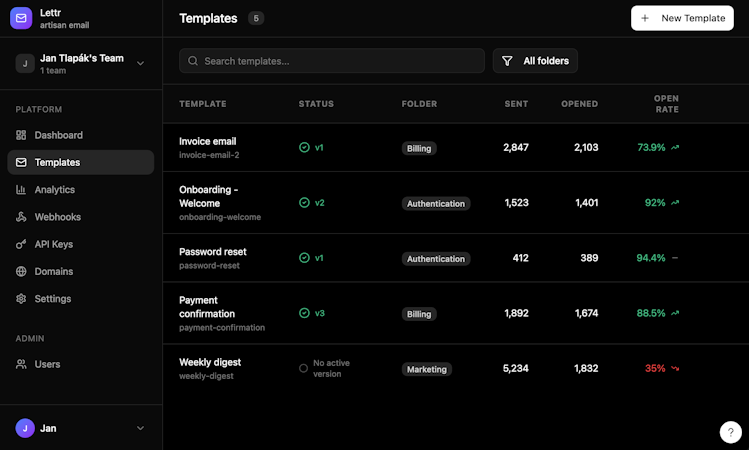Click the Domains globe icon

[x=22, y=271]
